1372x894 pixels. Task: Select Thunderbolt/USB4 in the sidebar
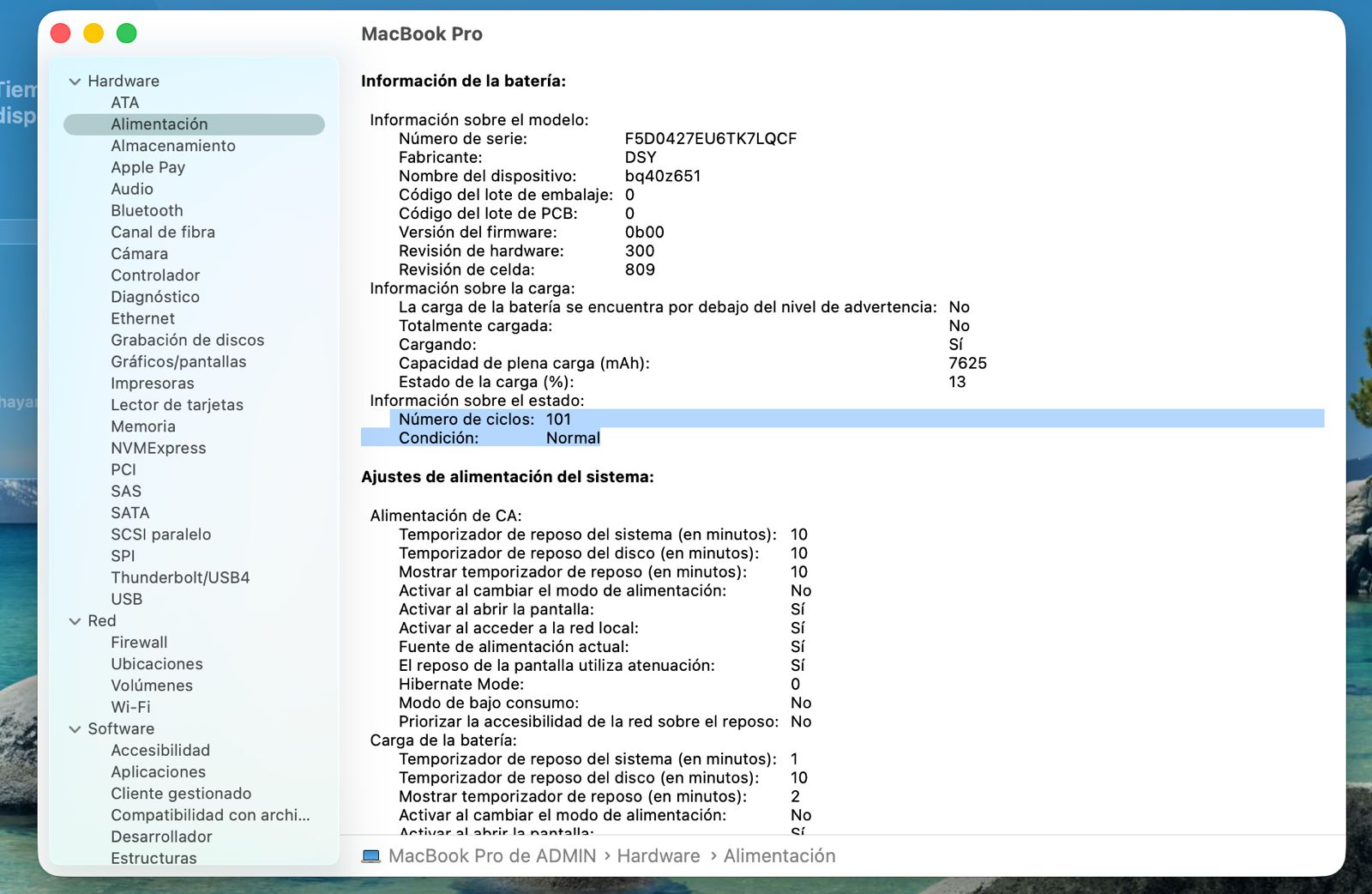click(180, 577)
